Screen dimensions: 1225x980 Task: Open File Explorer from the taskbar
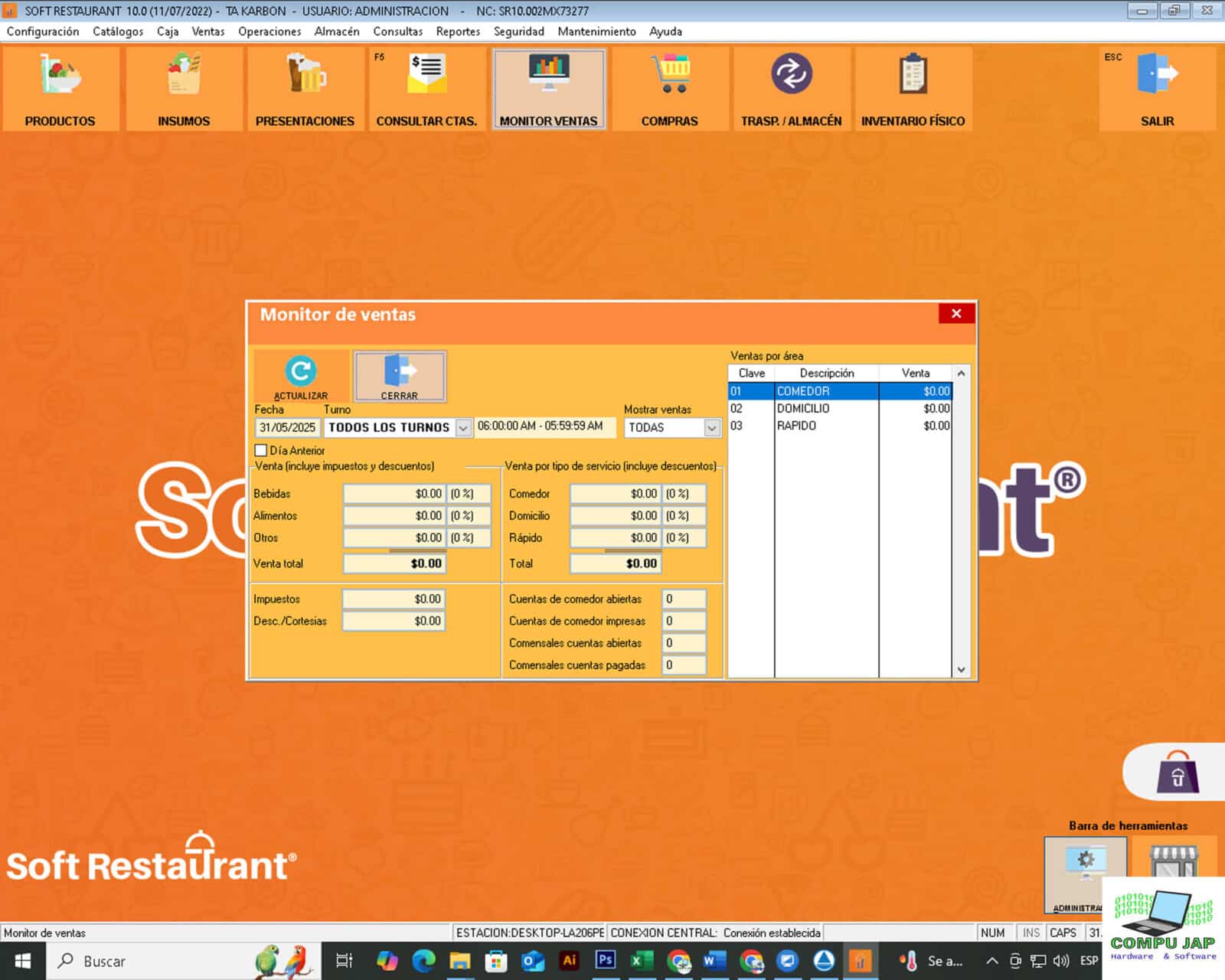click(x=459, y=961)
